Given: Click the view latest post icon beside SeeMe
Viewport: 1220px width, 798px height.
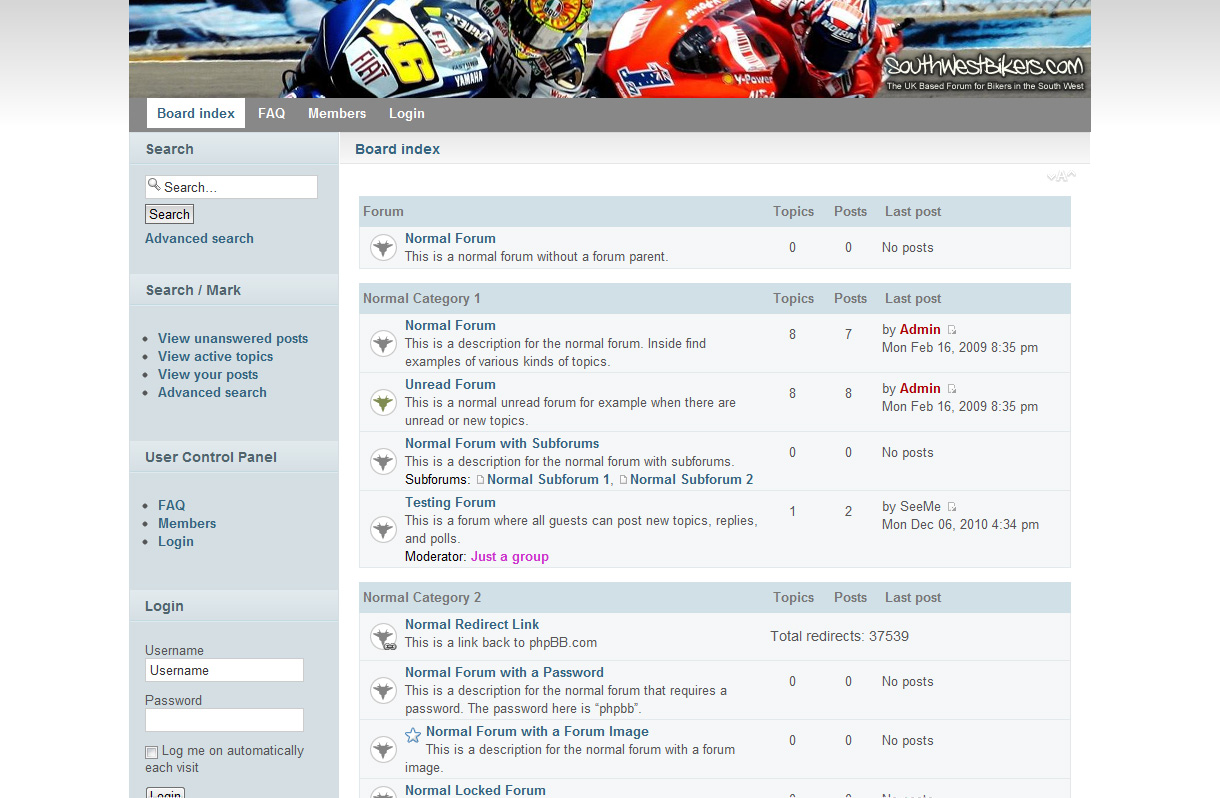Looking at the screenshot, I should pos(952,507).
